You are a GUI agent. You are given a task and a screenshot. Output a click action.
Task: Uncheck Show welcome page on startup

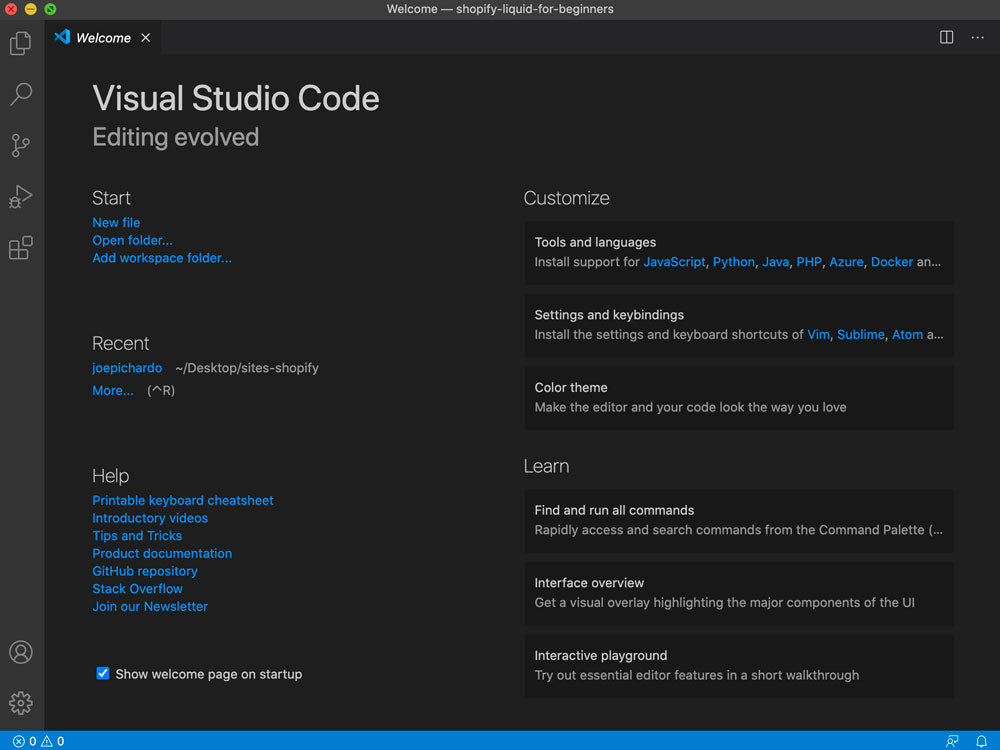click(102, 674)
